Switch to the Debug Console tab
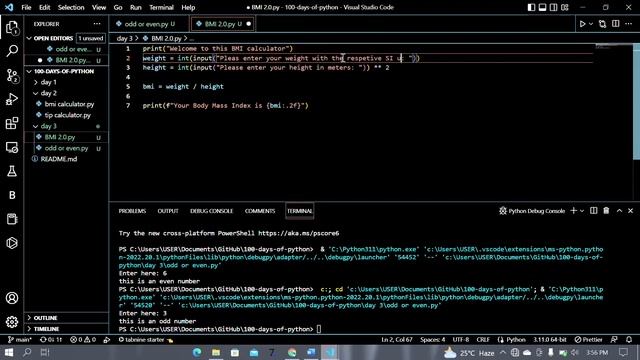This screenshot has width=640, height=360. pyautogui.click(x=211, y=211)
